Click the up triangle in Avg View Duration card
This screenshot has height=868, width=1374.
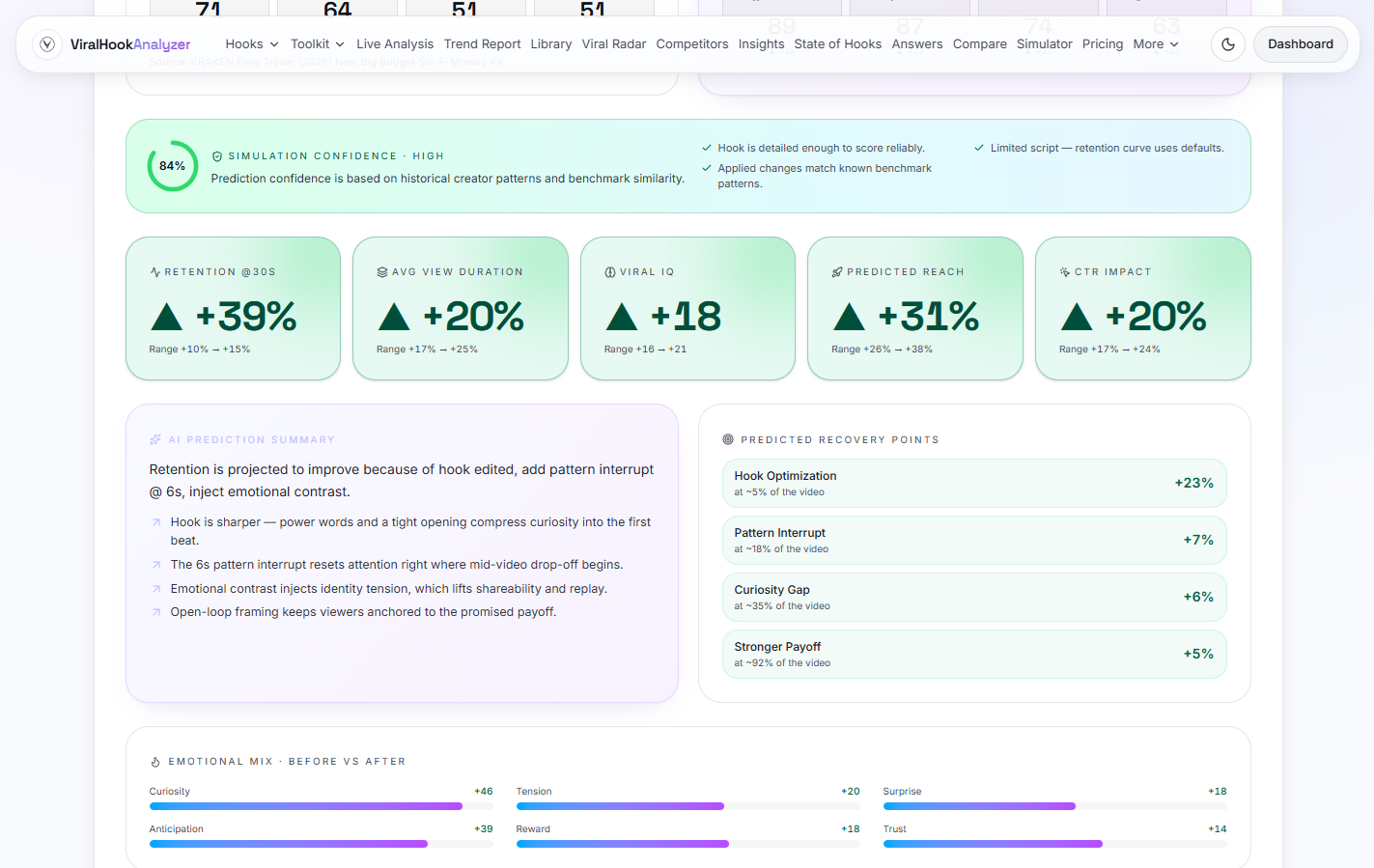point(394,317)
